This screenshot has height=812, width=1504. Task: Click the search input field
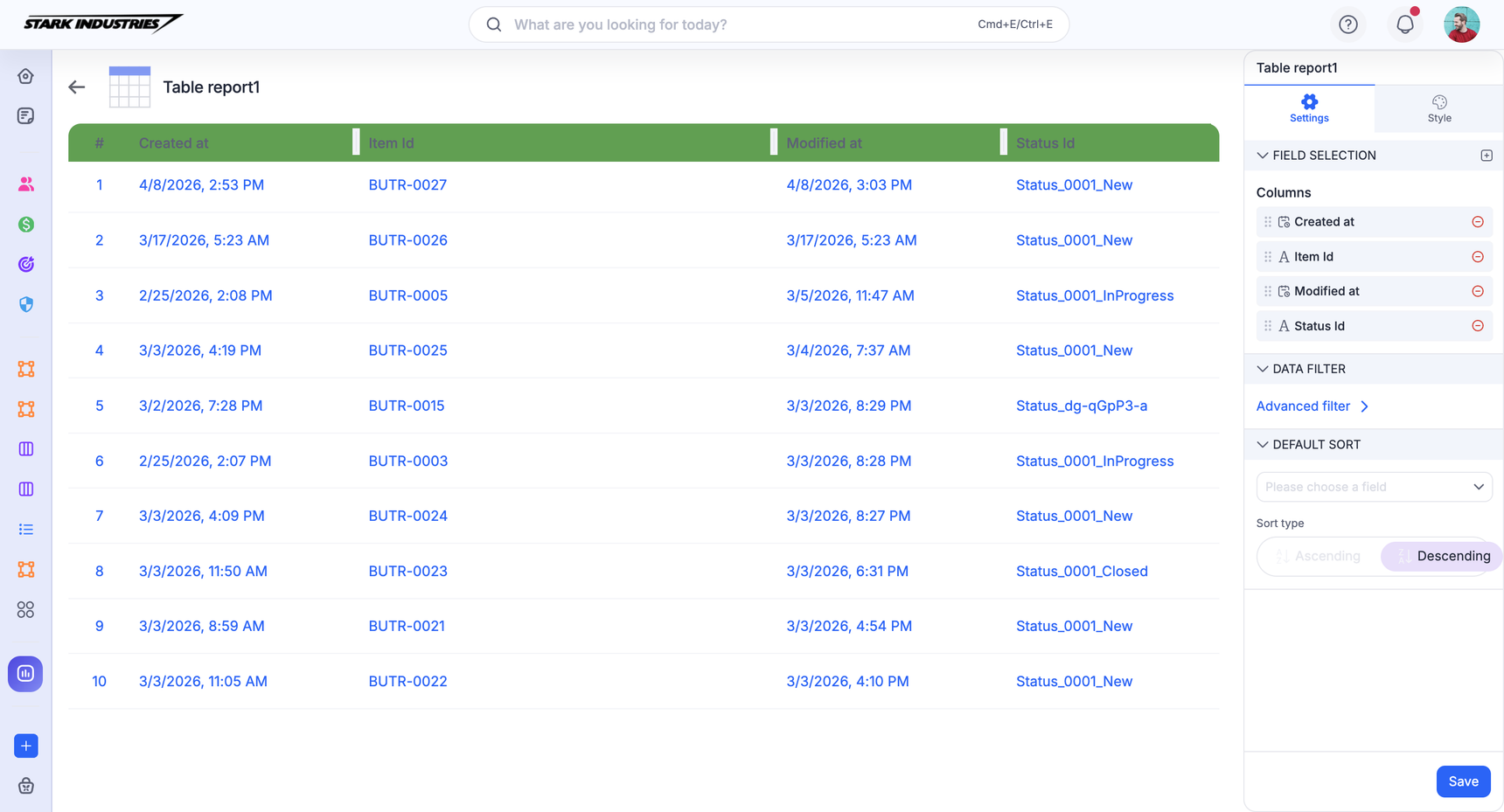pyautogui.click(x=743, y=24)
